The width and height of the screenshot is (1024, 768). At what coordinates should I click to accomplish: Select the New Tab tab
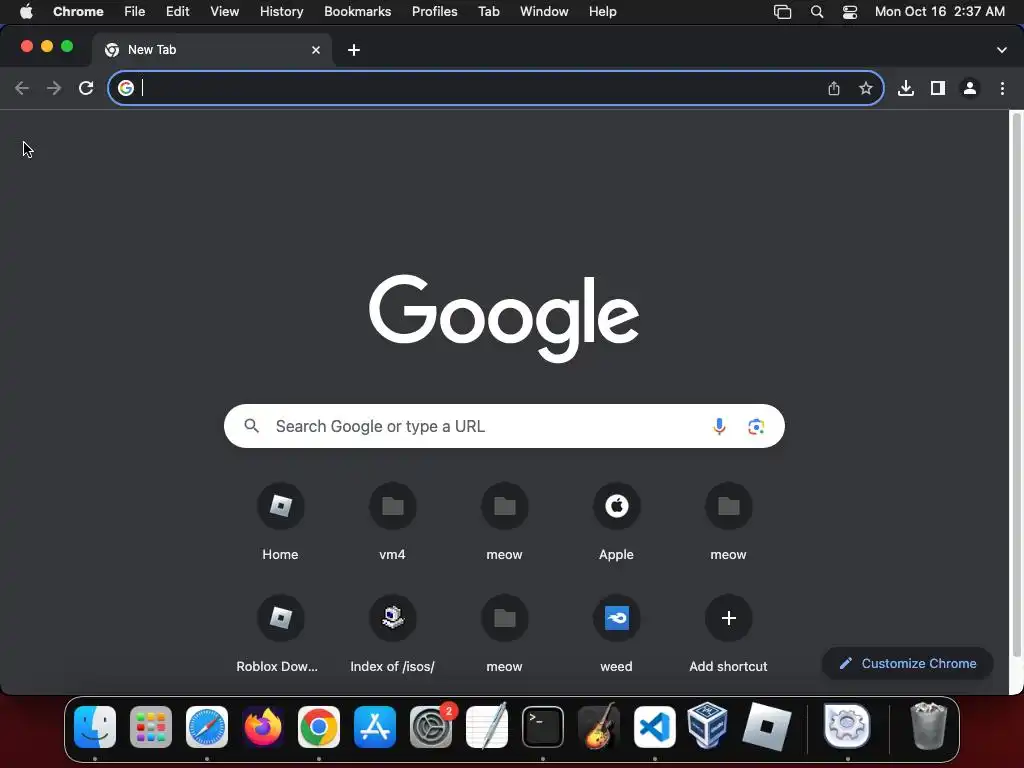click(x=211, y=50)
